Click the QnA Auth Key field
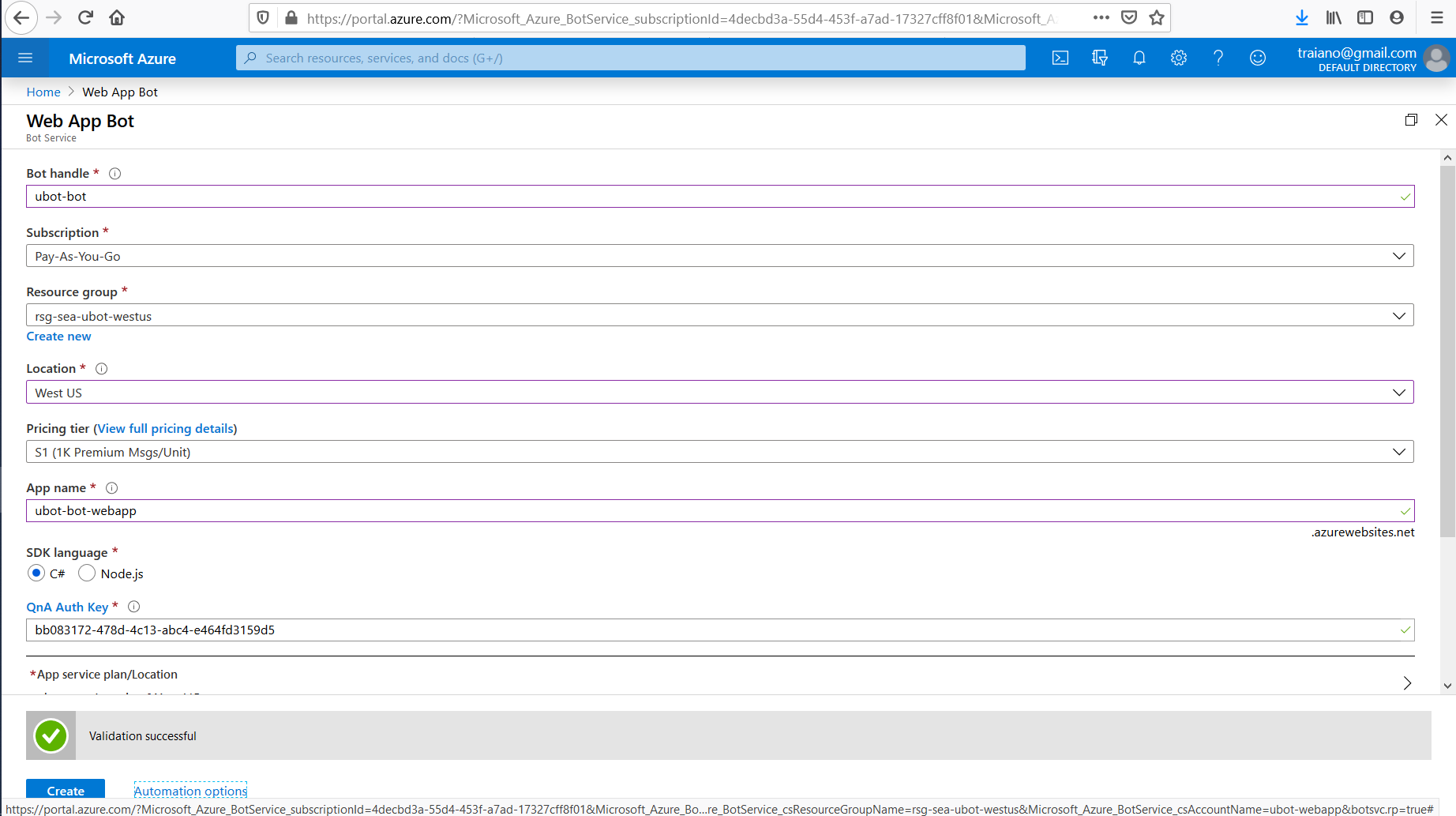1456x816 pixels. click(720, 630)
